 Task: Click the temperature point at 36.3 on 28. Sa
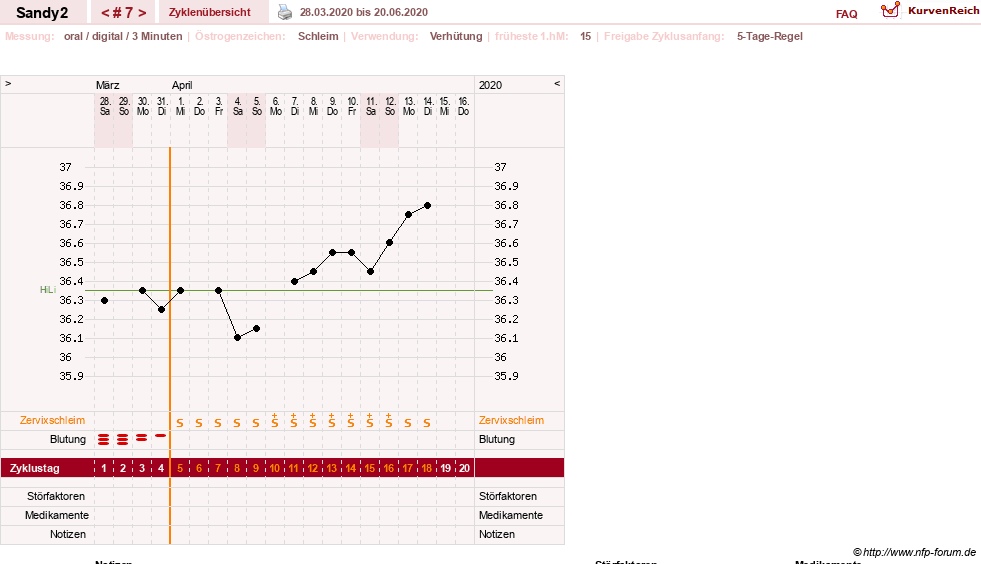104,300
